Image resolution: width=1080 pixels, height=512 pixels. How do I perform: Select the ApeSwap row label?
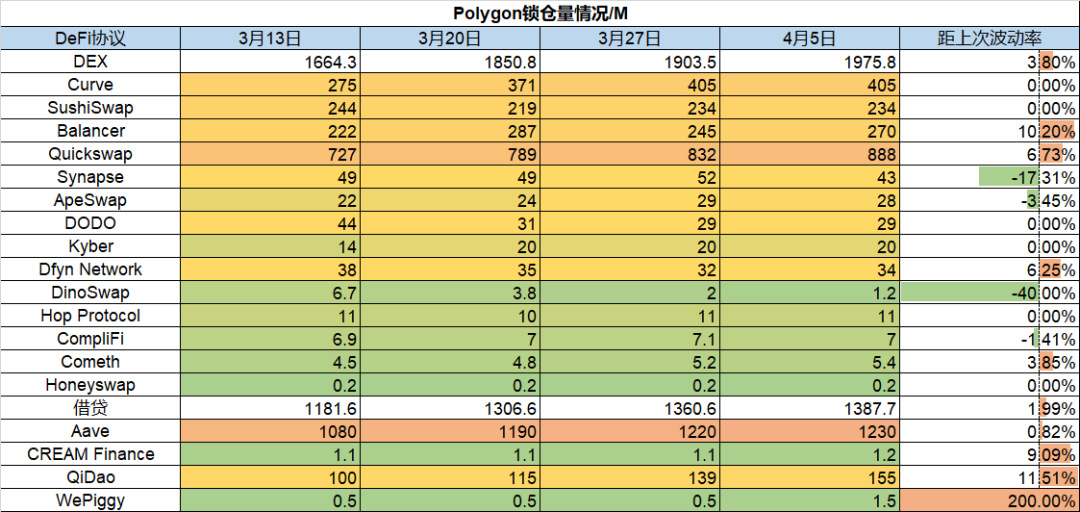(90, 201)
